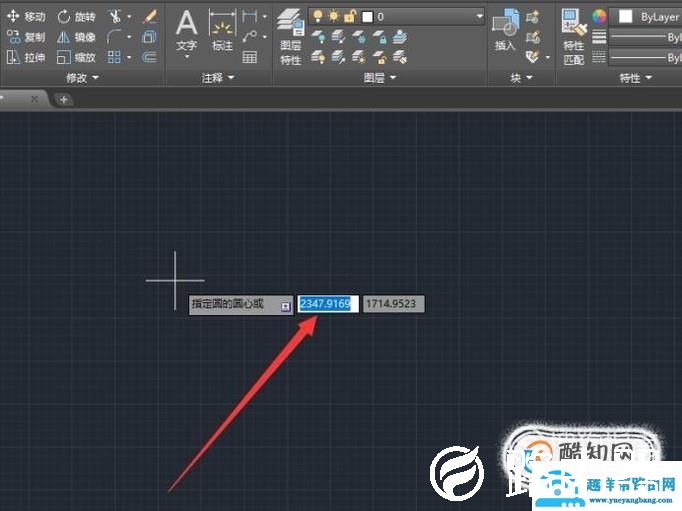Toggle the layer freeze sun icon
The image size is (682, 511).
coord(333,17)
